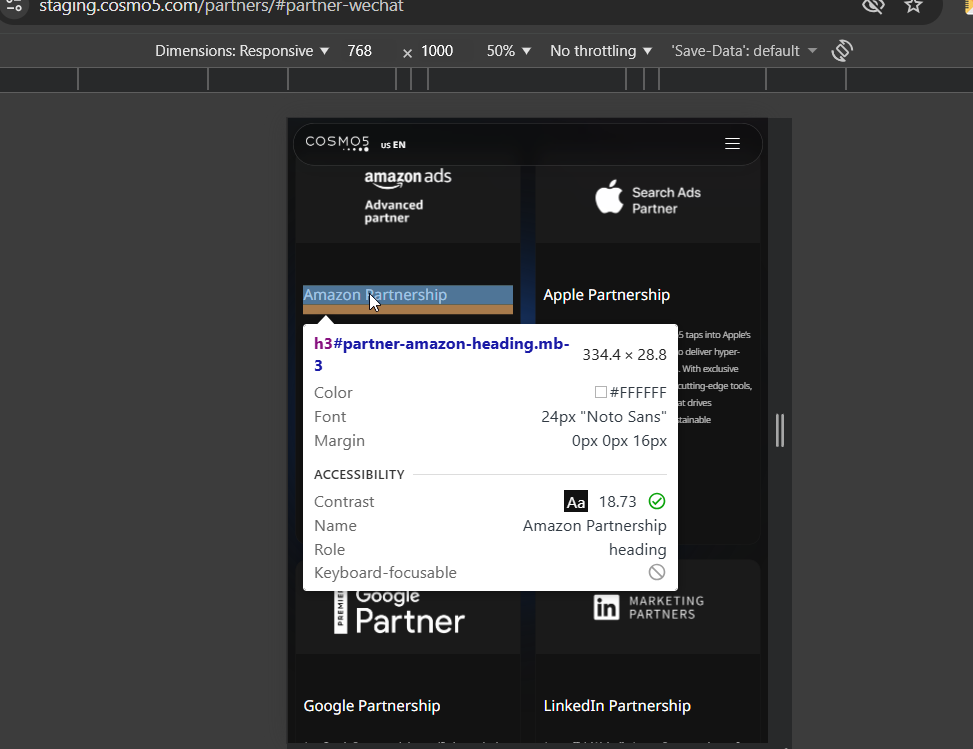The image size is (973, 749).
Task: Click the not keyboard-focusable prohibited icon
Action: [x=657, y=572]
